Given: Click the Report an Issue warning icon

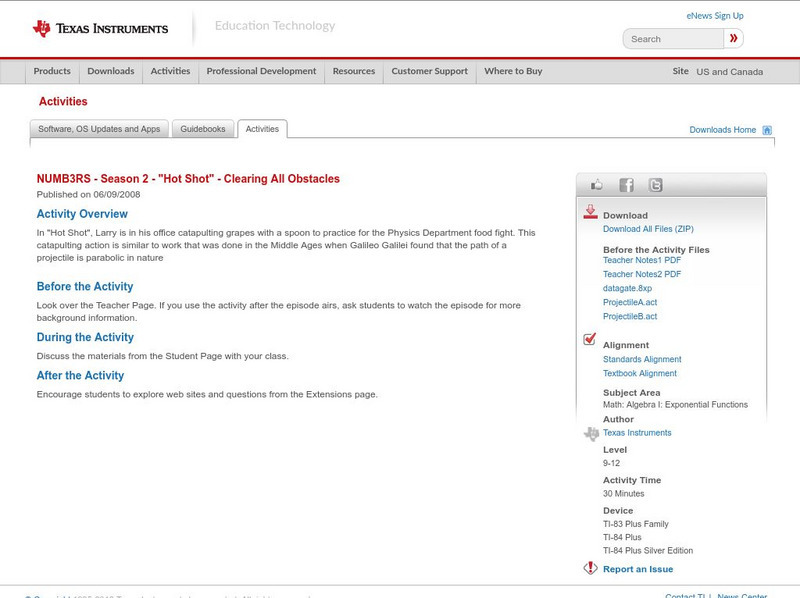Looking at the screenshot, I should (x=590, y=568).
